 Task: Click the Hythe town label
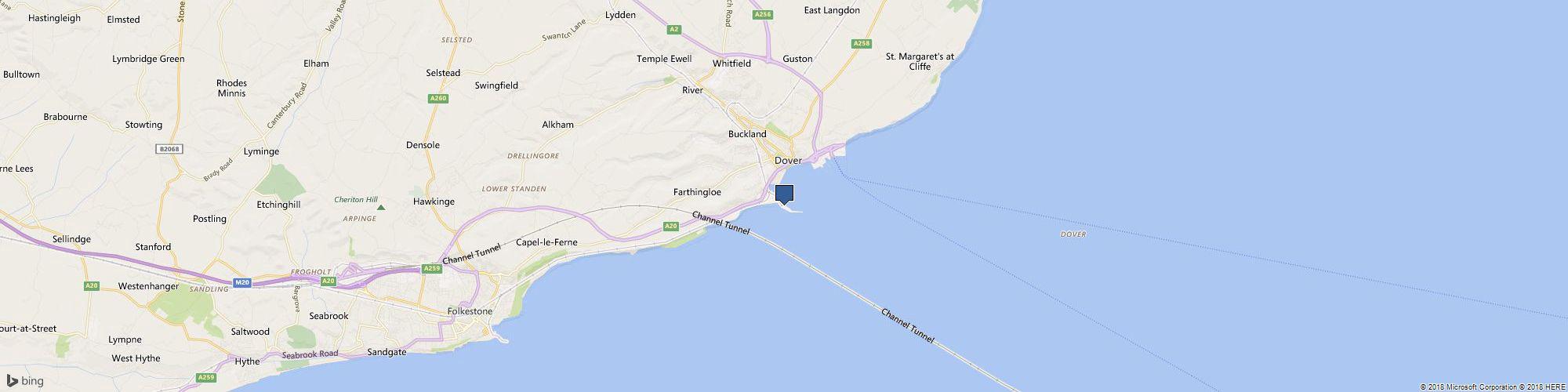coord(247,361)
